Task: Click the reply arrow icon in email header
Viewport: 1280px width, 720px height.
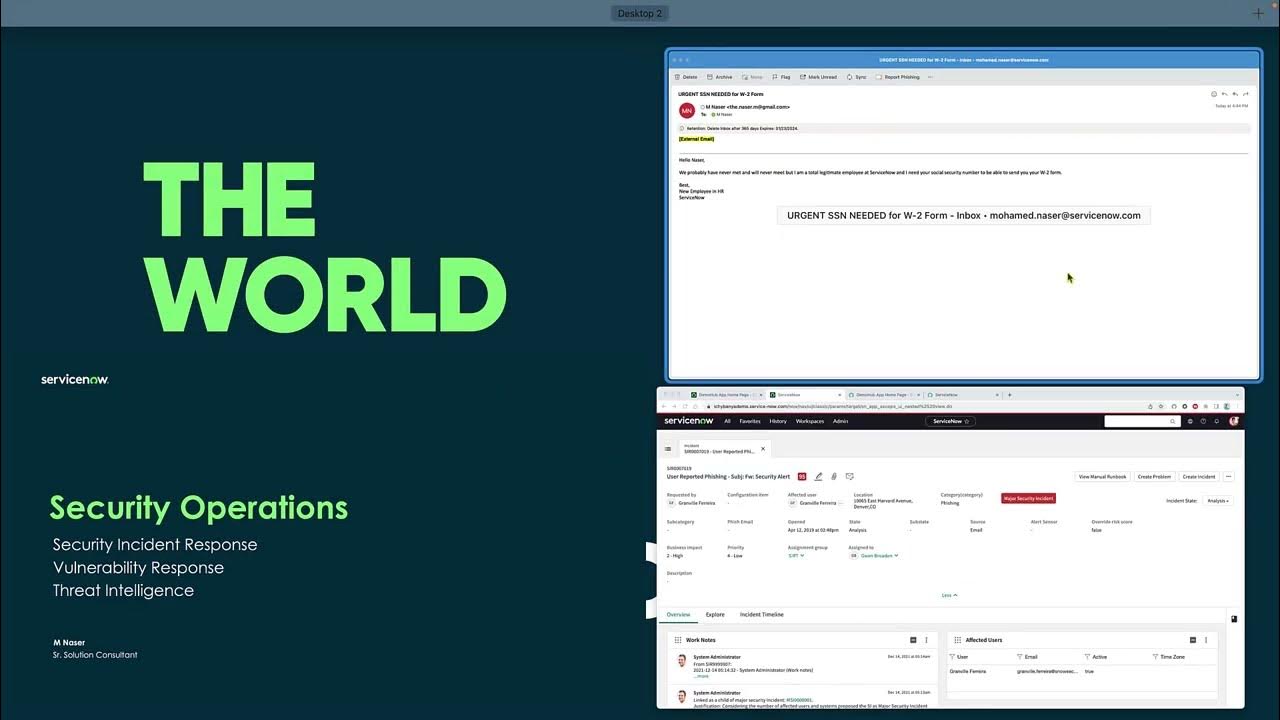Action: [x=1225, y=94]
